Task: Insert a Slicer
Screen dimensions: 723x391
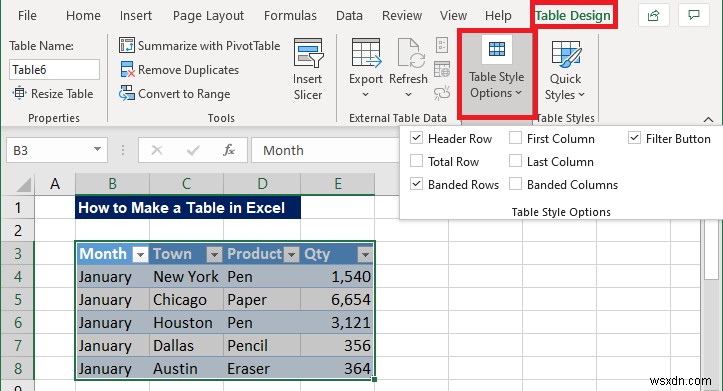Action: (x=308, y=70)
